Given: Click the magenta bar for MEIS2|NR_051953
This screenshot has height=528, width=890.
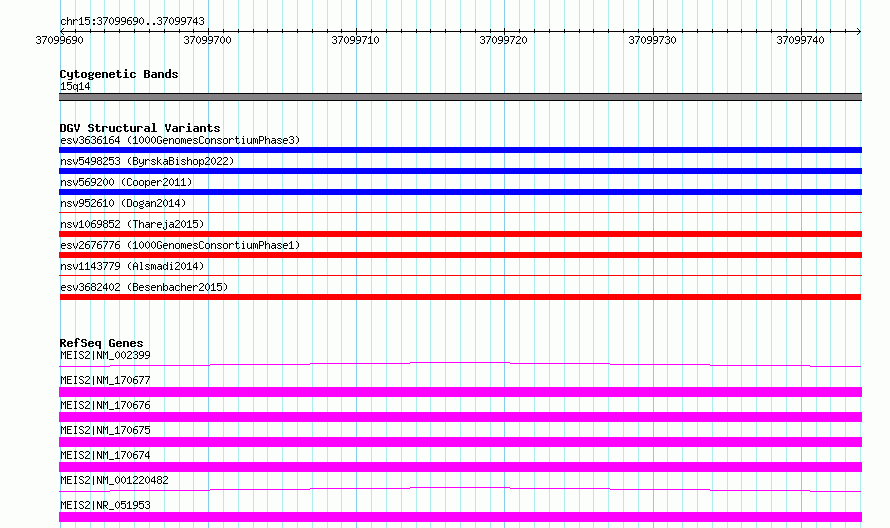Looking at the screenshot, I should (460, 517).
